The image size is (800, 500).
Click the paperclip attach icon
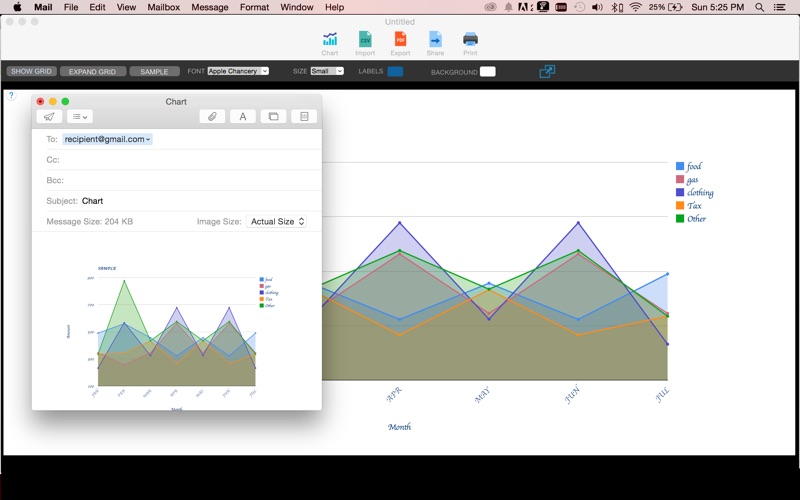coord(212,116)
